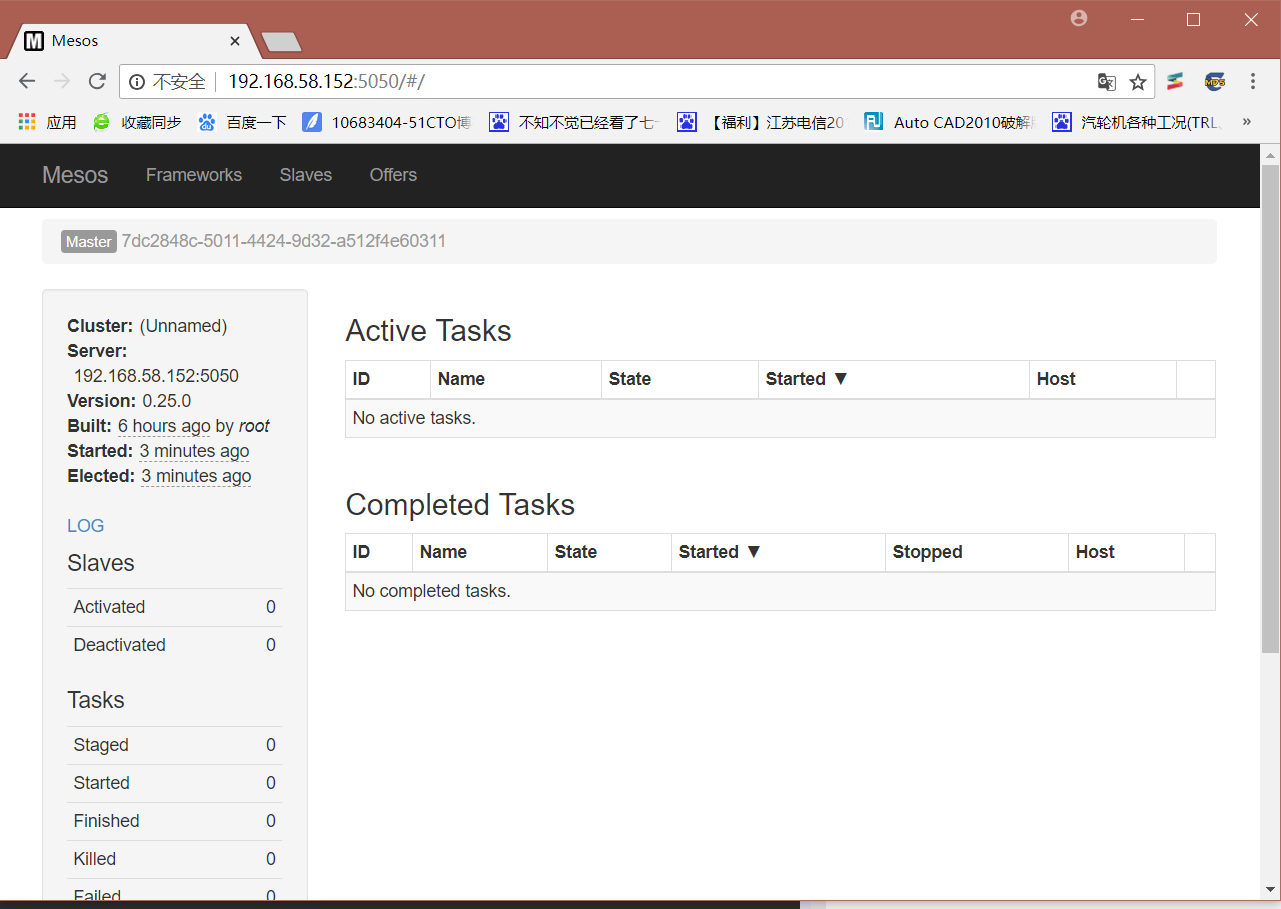Click the Built '6 hours ago' timestamp

click(x=164, y=426)
